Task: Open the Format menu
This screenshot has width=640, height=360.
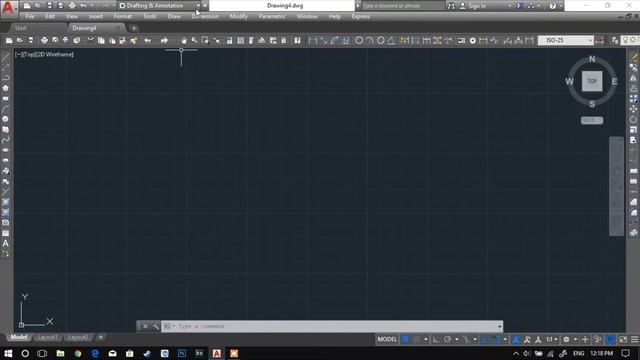Action: [x=122, y=16]
